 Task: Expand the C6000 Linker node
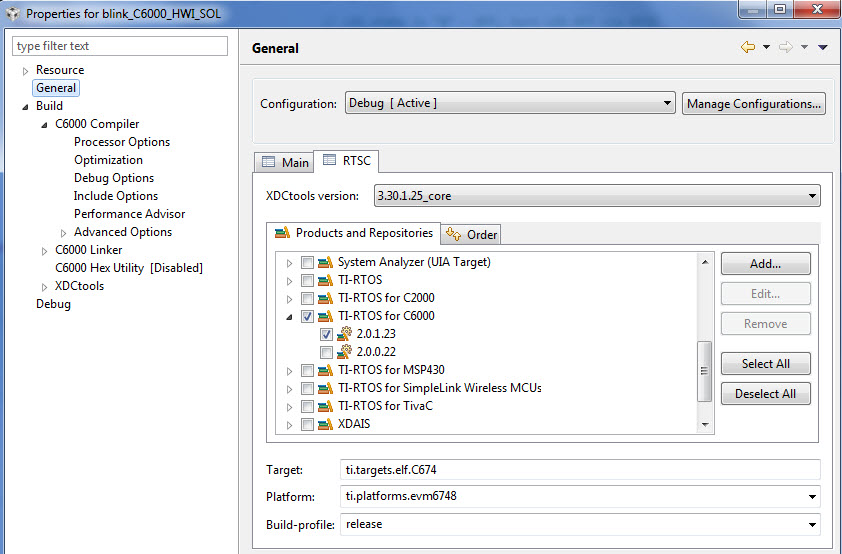pos(45,251)
